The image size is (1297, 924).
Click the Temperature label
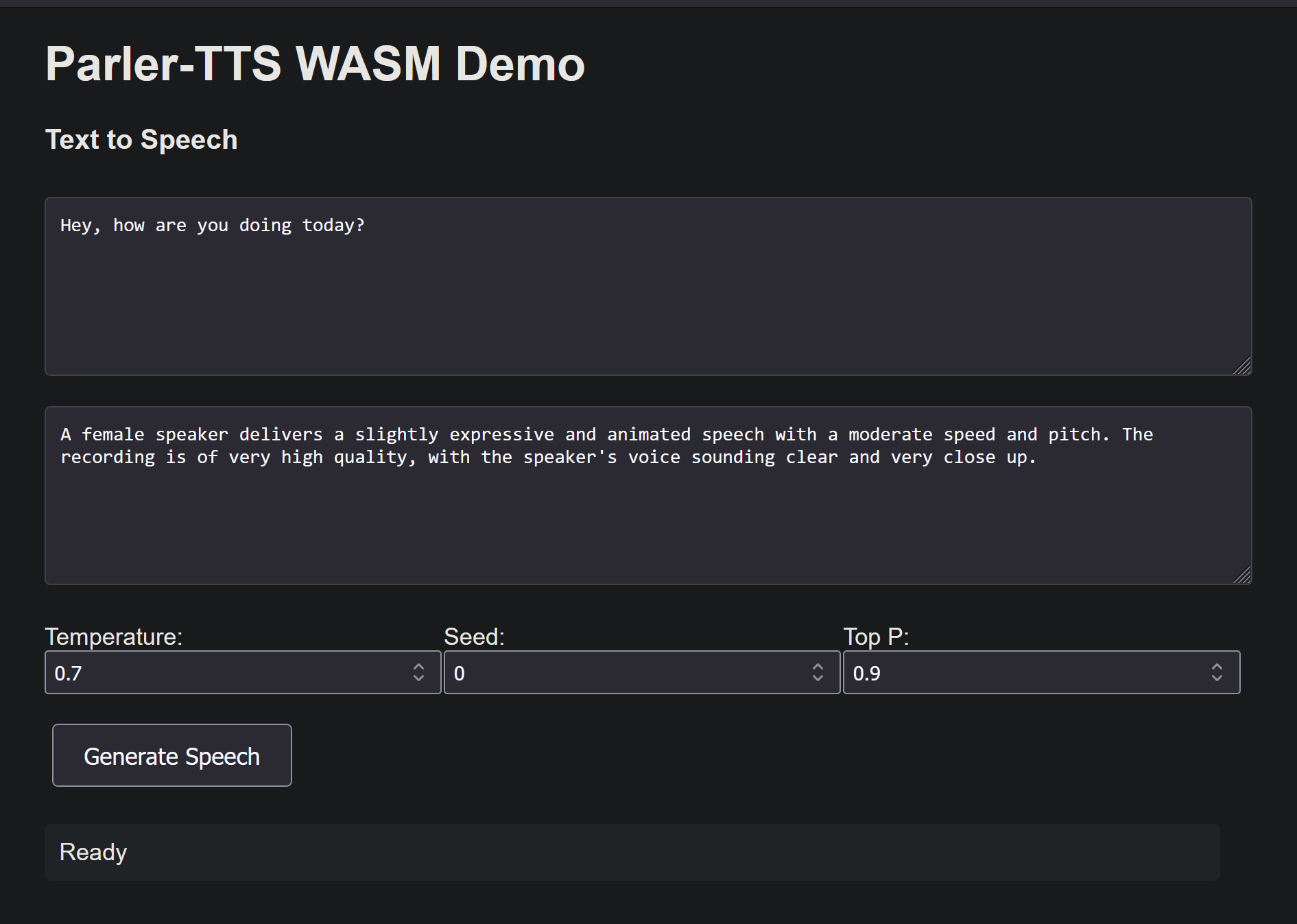coord(114,637)
